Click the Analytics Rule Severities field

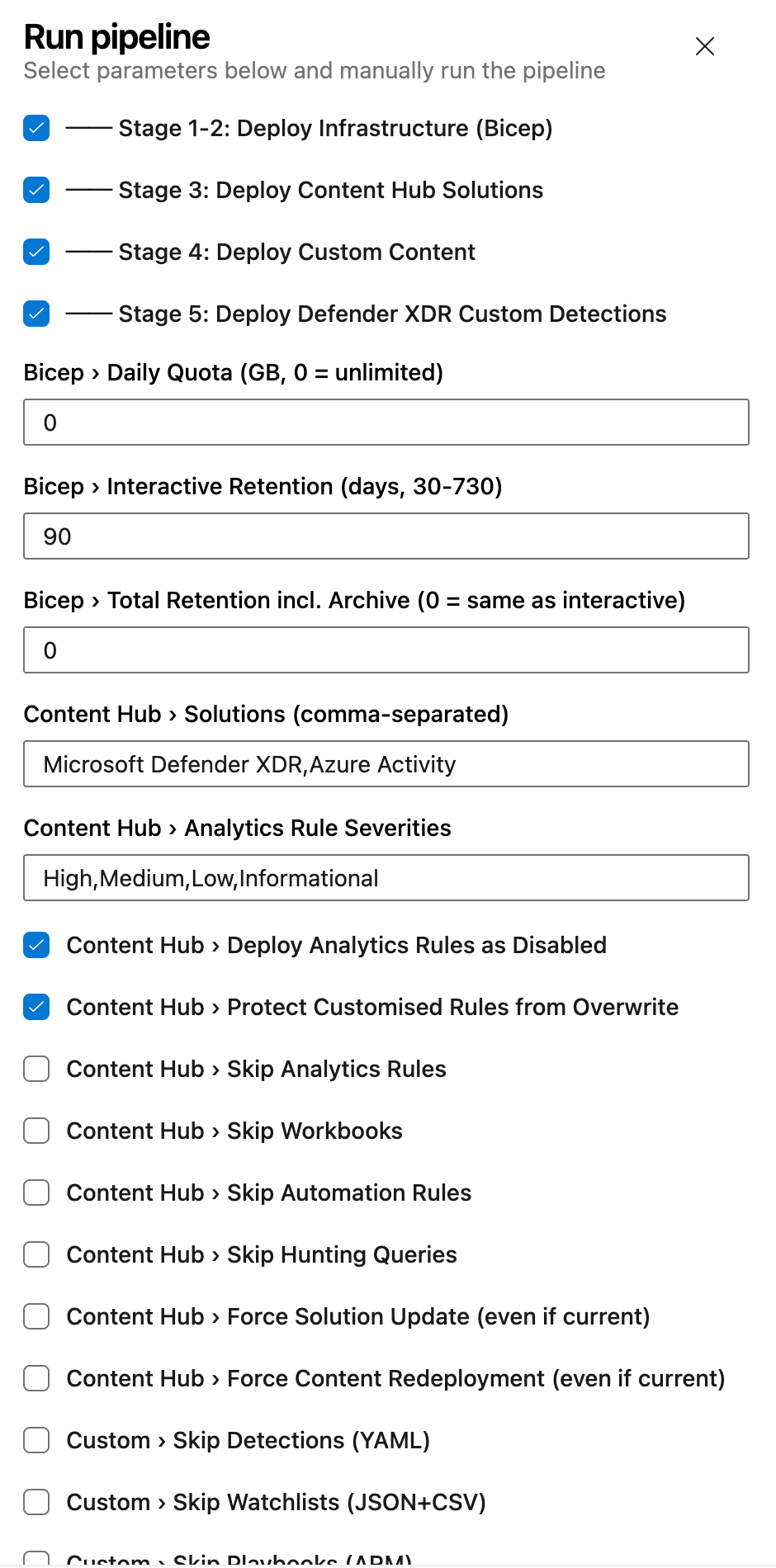pos(386,878)
